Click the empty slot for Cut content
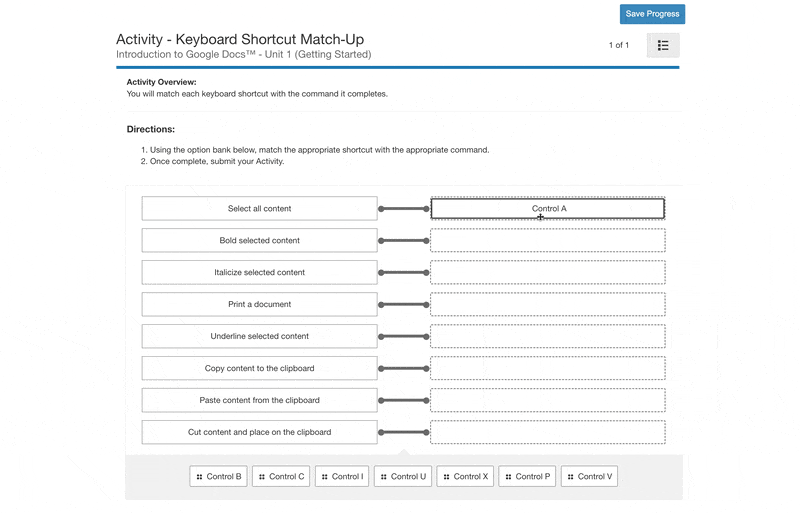The width and height of the screenshot is (800, 513). click(548, 432)
